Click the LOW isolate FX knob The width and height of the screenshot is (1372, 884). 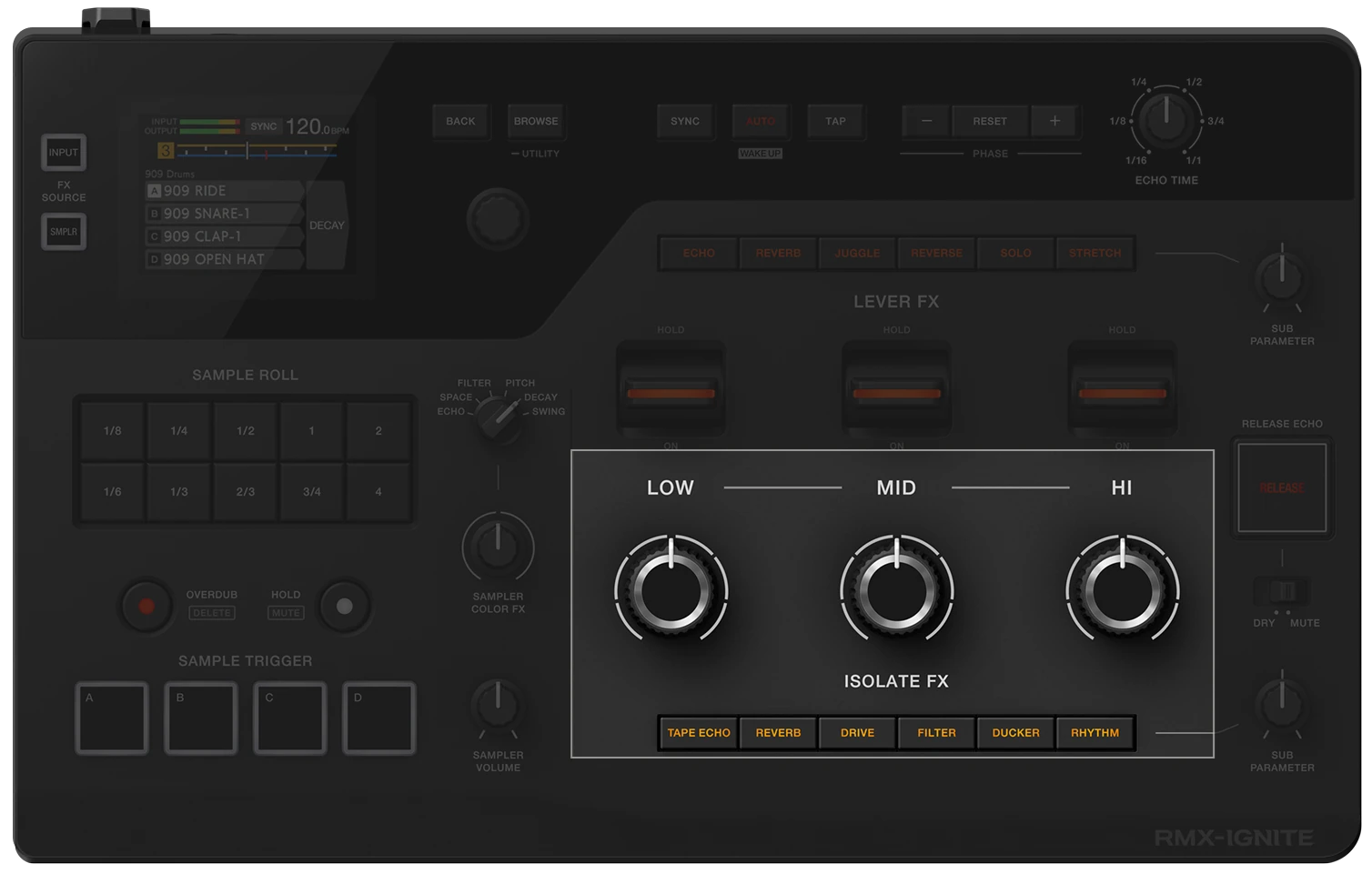click(x=671, y=590)
